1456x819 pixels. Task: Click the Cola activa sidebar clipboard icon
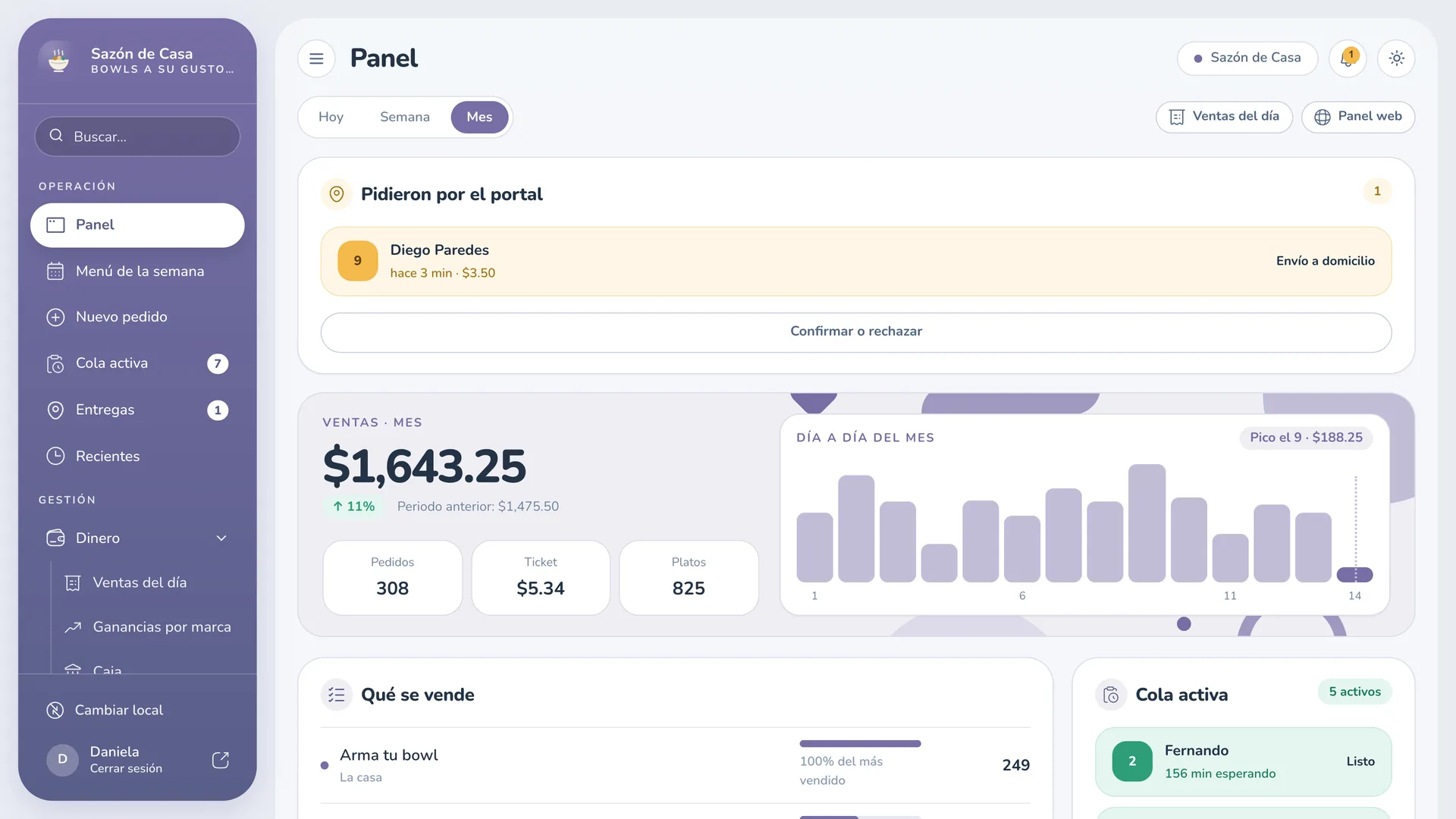(x=55, y=364)
